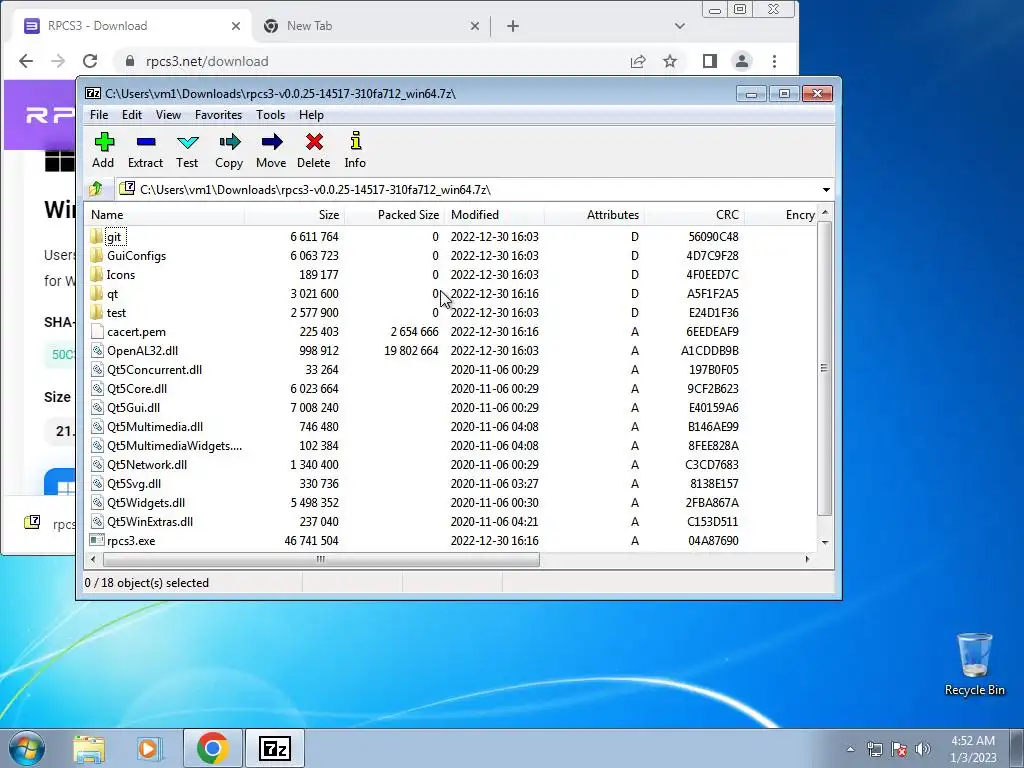
Task: Open the Favorites menu
Action: tap(219, 115)
